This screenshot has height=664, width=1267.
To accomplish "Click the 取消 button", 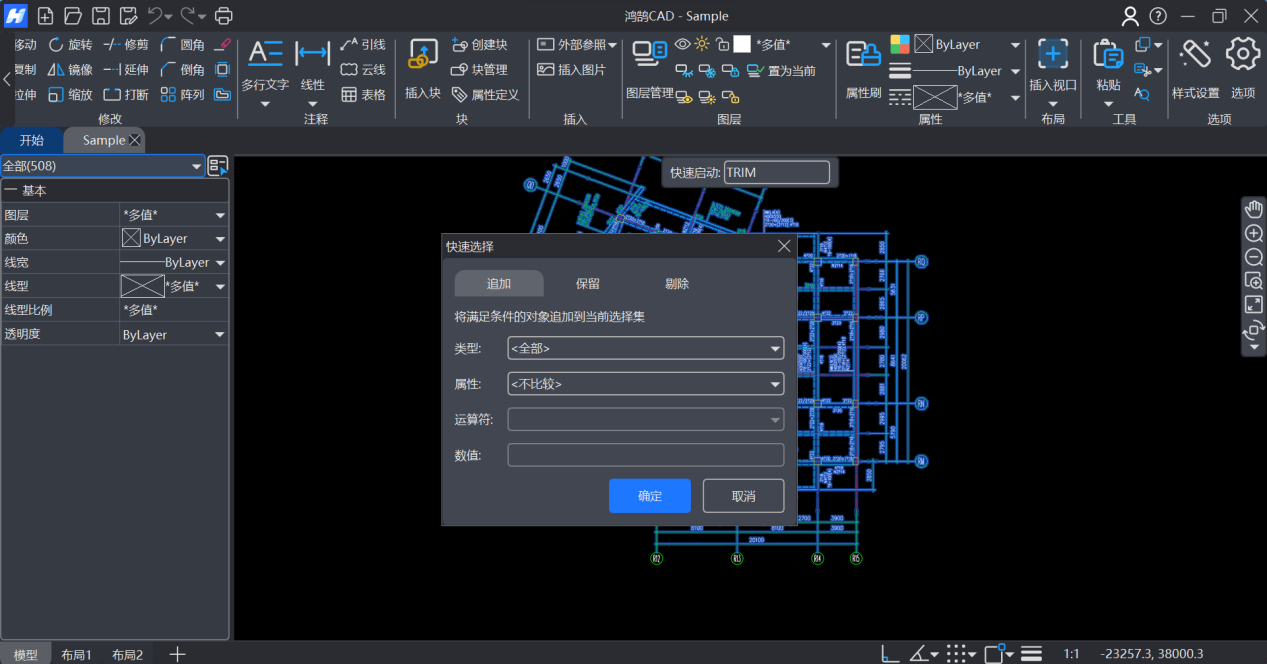I will pyautogui.click(x=743, y=496).
